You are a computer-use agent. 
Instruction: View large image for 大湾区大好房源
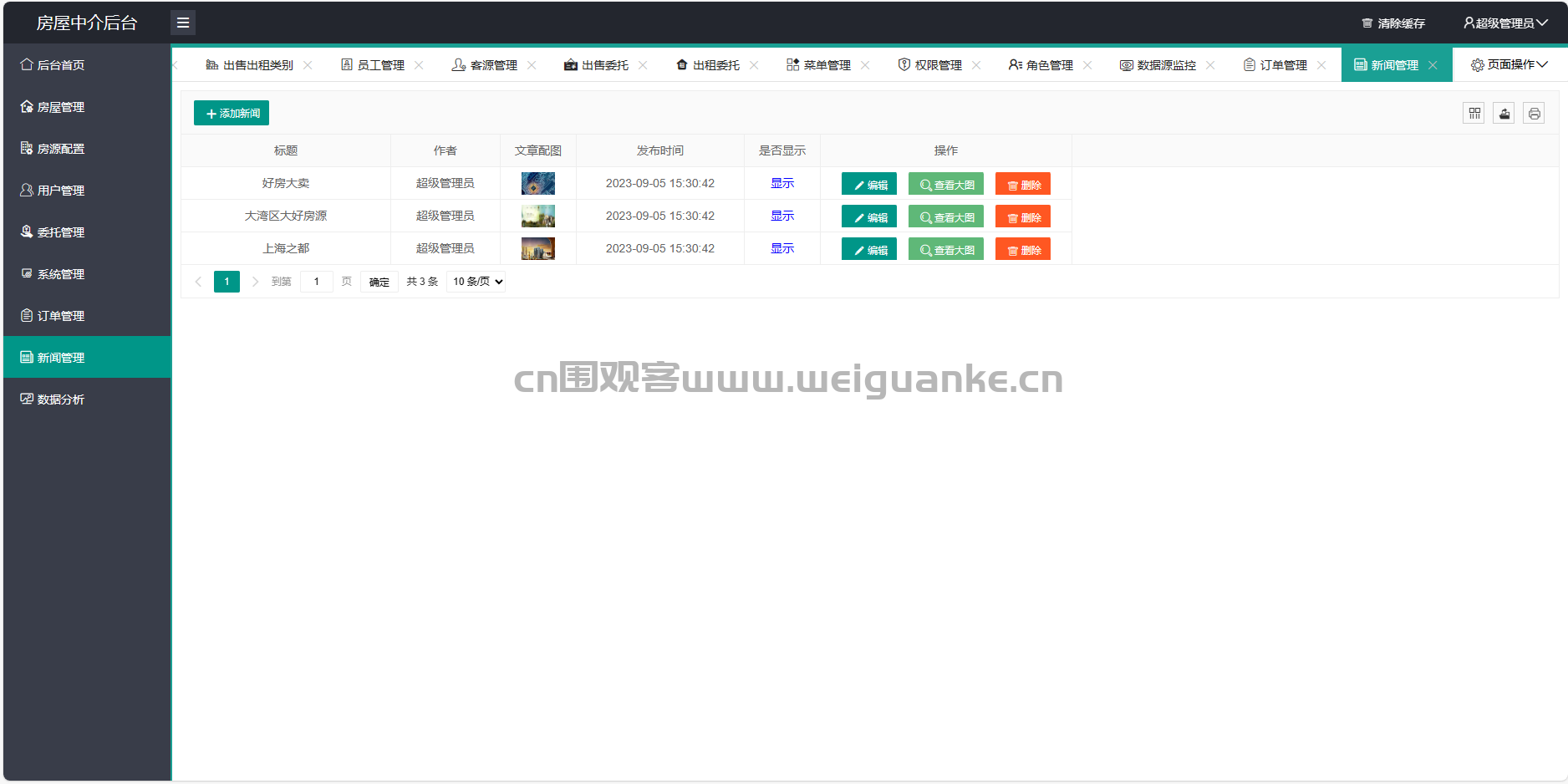pyautogui.click(x=946, y=216)
